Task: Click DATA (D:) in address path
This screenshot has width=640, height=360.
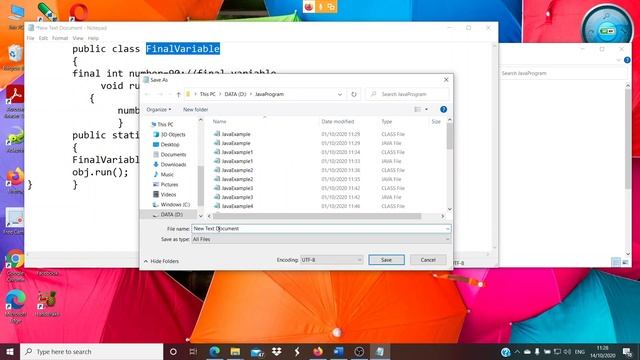Action: pos(236,94)
